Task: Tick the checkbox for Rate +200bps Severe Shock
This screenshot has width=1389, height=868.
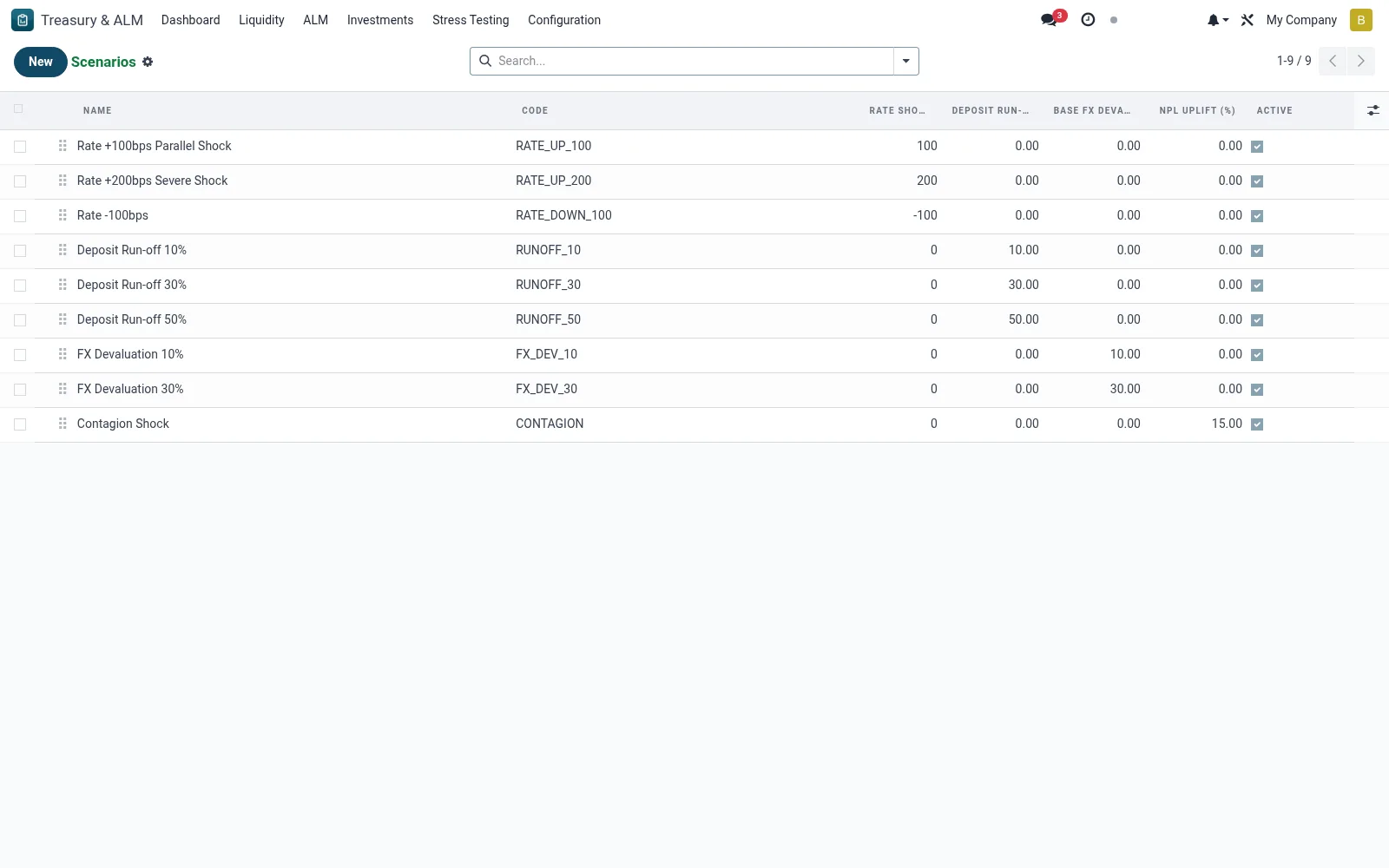Action: coord(20,181)
